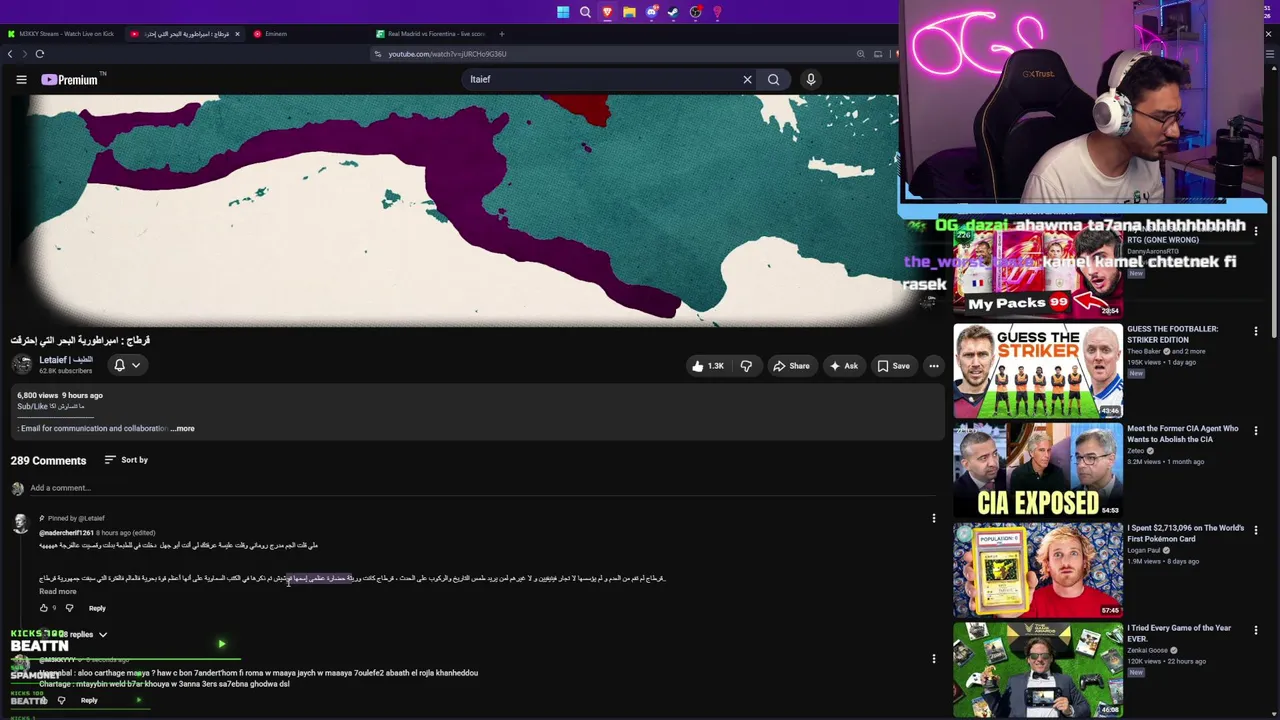Screen dimensions: 1280x720
Task: Open the video title in Arabic
Action: click(80, 341)
